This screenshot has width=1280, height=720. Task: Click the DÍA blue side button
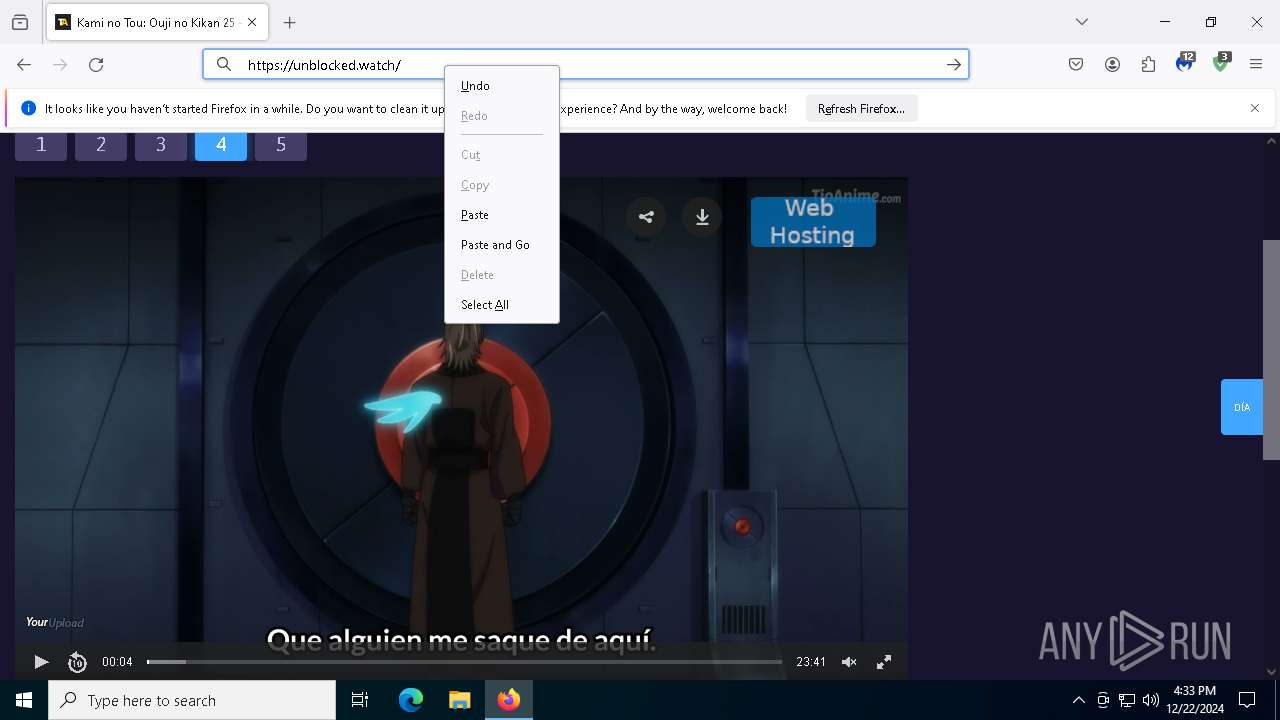[x=1242, y=407]
